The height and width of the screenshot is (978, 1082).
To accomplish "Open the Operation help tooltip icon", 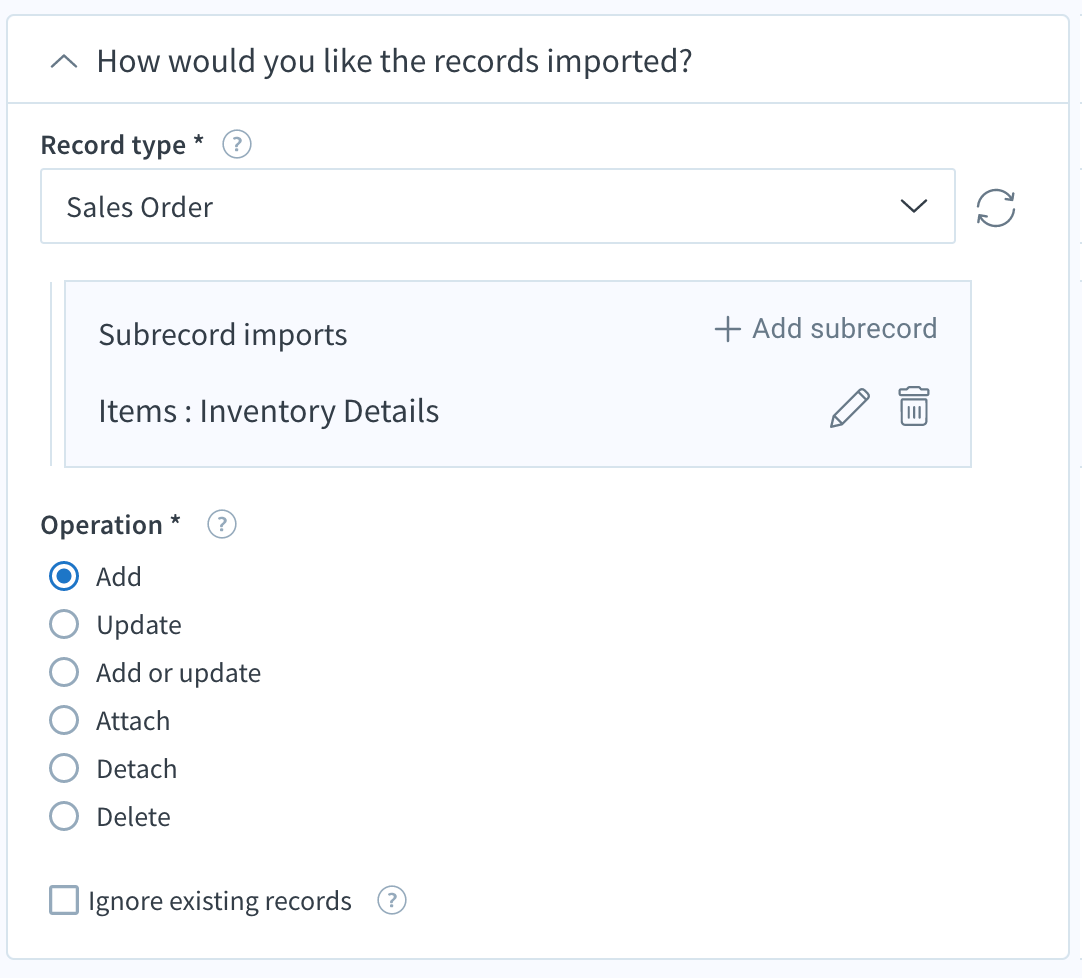I will [221, 525].
